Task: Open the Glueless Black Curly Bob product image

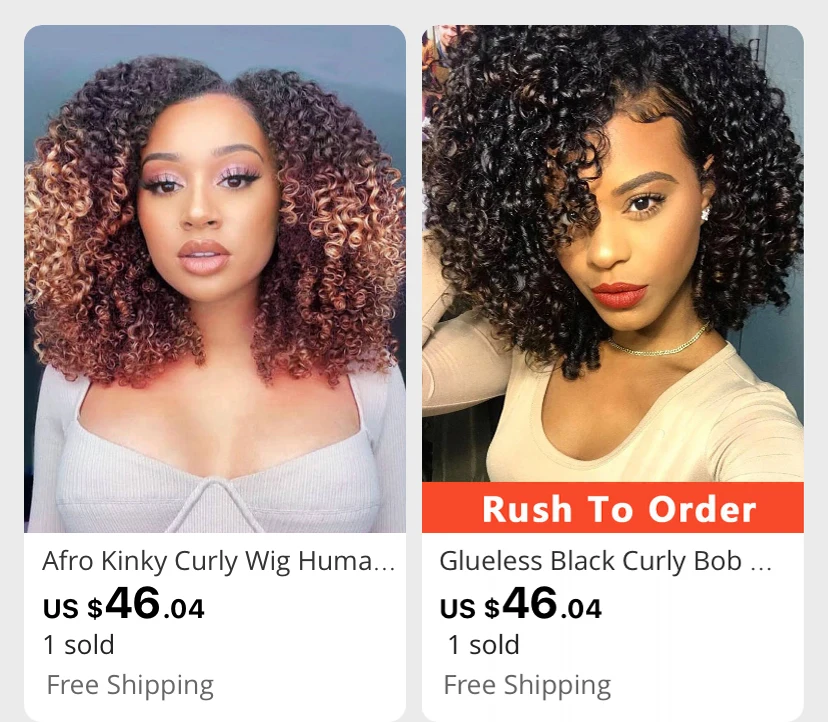Action: click(613, 254)
